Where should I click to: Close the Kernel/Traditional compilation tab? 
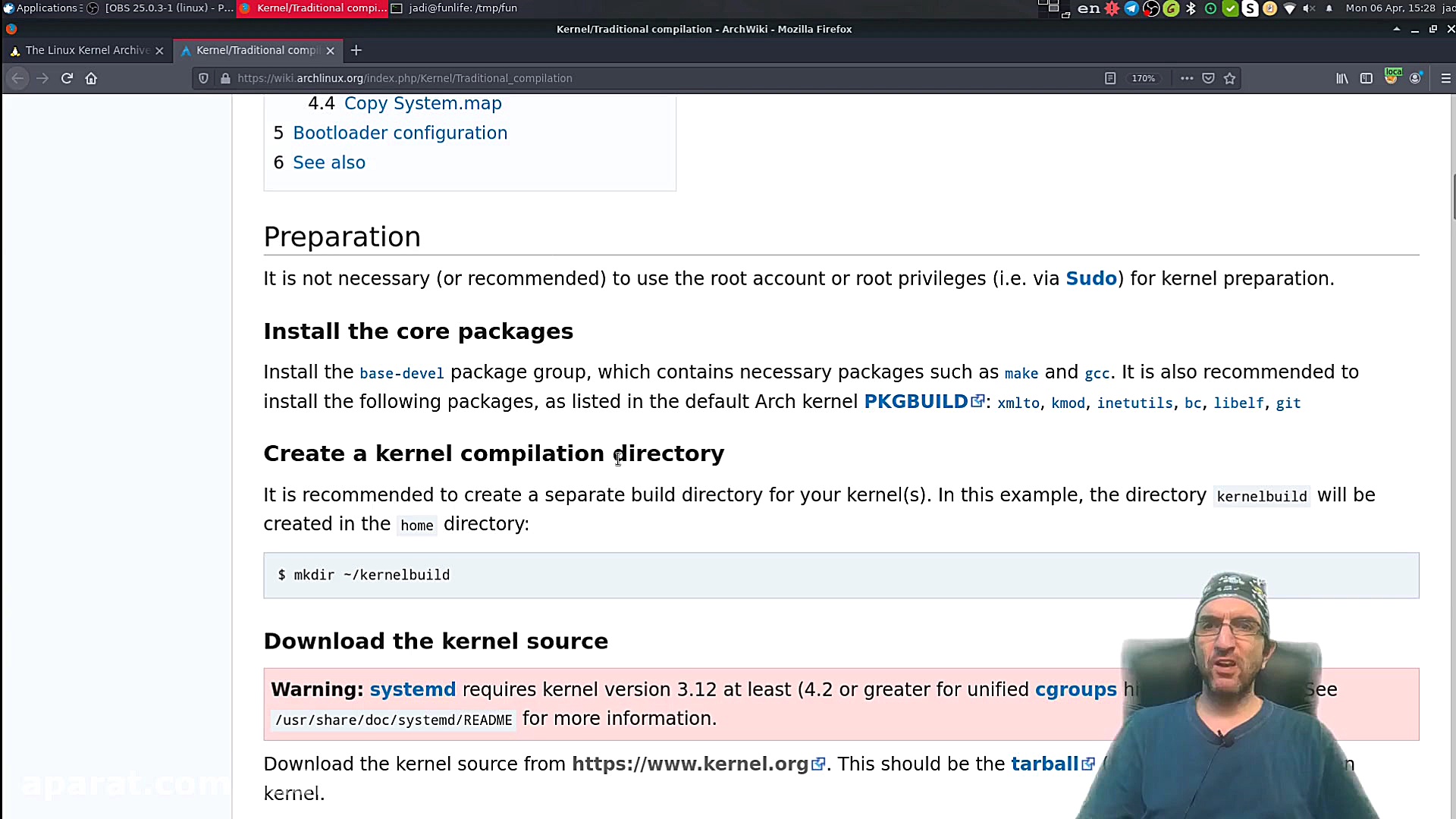tap(330, 51)
